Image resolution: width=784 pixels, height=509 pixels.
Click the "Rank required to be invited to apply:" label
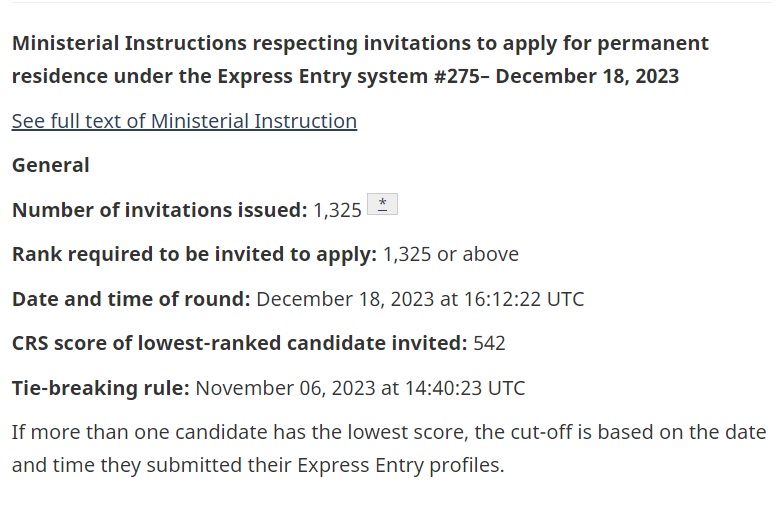[194, 254]
